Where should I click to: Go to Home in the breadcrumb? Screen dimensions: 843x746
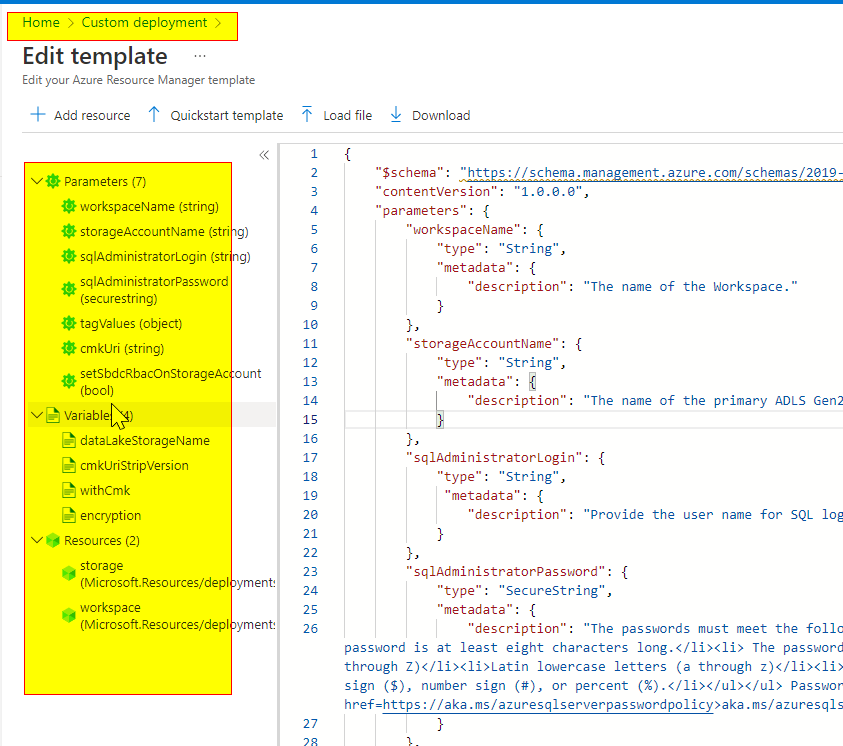(x=41, y=23)
